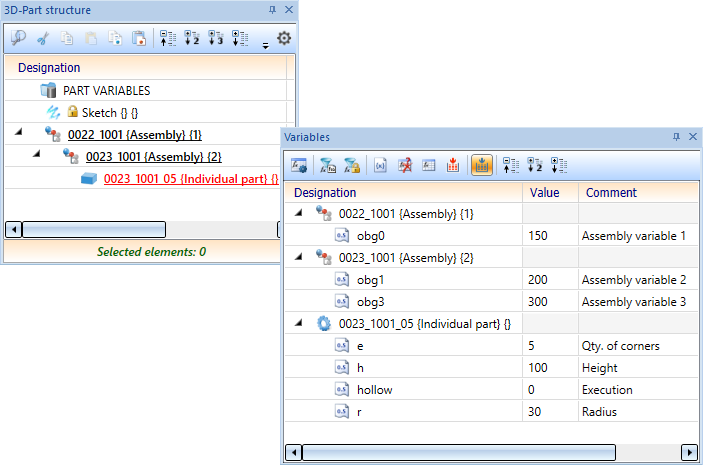Image resolution: width=703 pixels, height=465 pixels.
Task: Select variable obg0
Action: click(x=370, y=236)
